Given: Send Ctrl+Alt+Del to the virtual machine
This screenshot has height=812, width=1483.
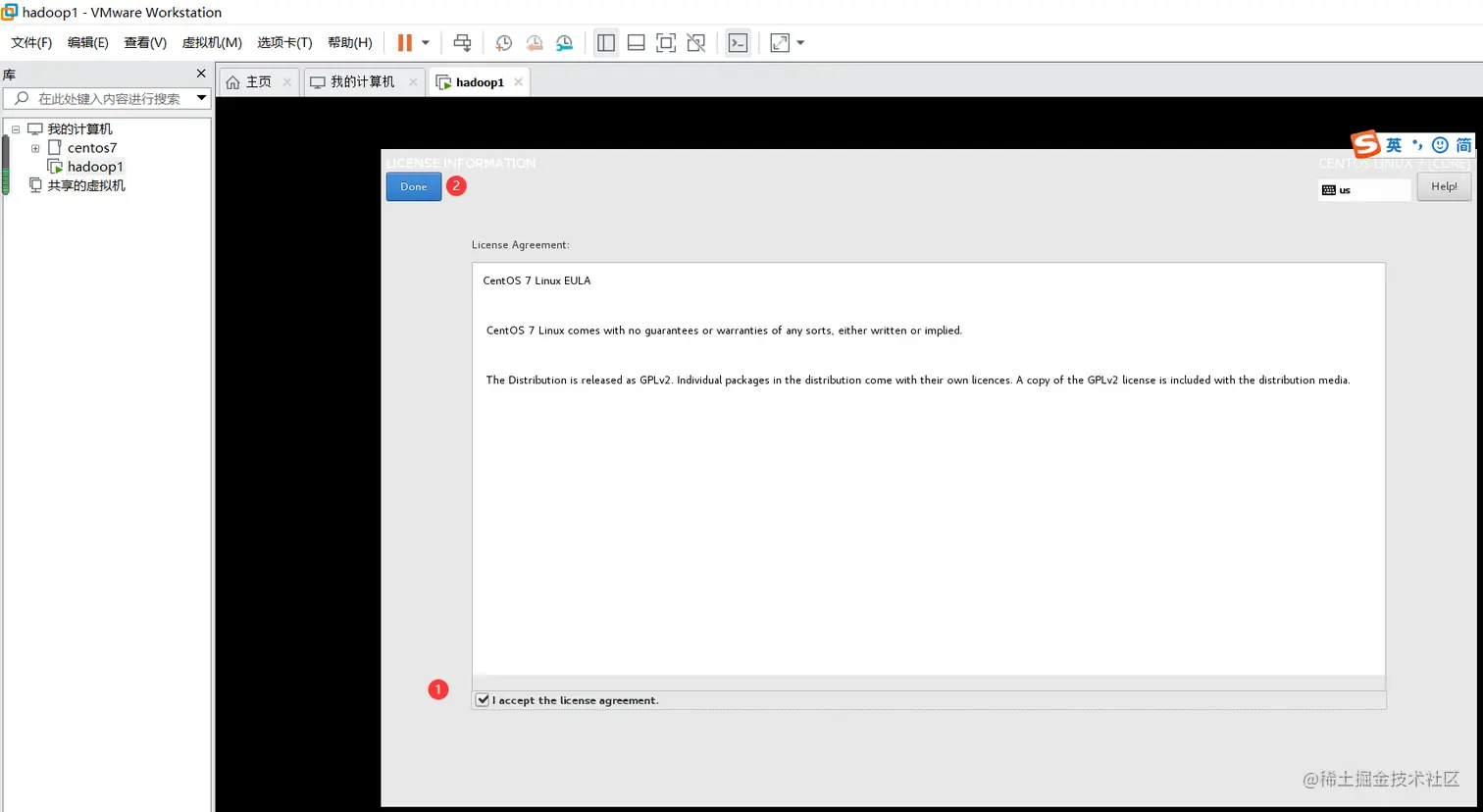Looking at the screenshot, I should point(462,43).
